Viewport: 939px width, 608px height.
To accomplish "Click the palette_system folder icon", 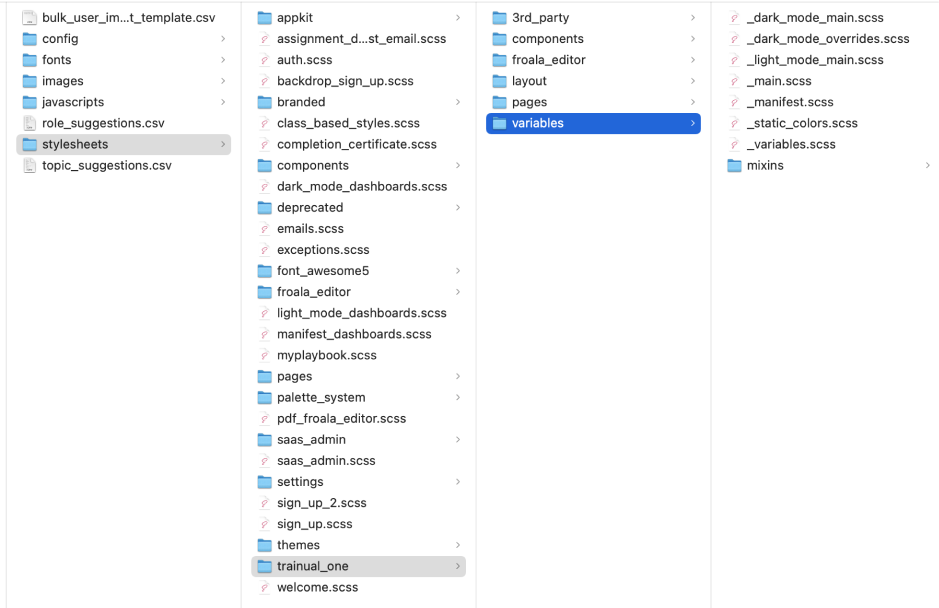I will click(x=264, y=397).
